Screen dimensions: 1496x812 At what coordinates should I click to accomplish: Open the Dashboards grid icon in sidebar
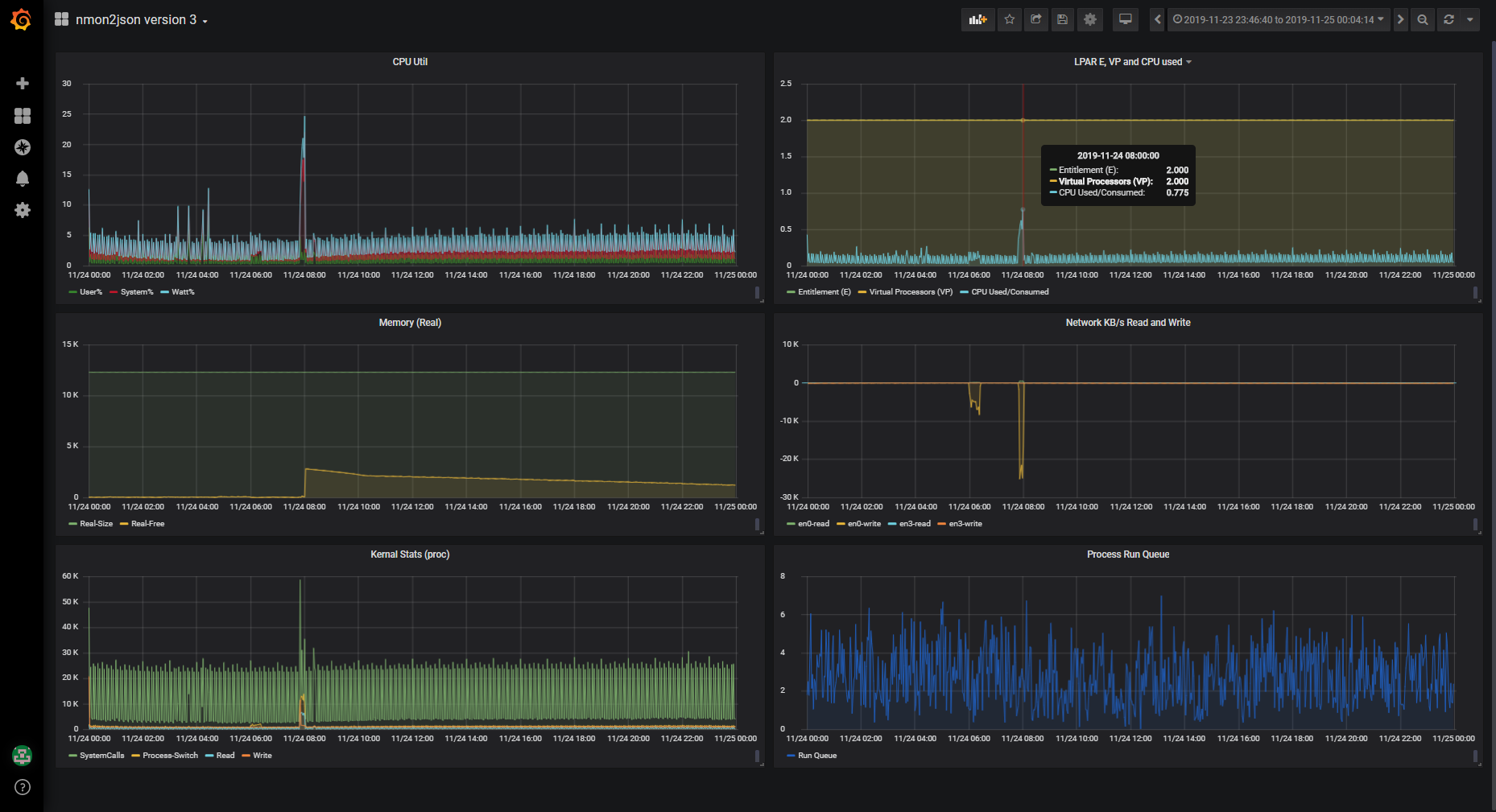(23, 116)
